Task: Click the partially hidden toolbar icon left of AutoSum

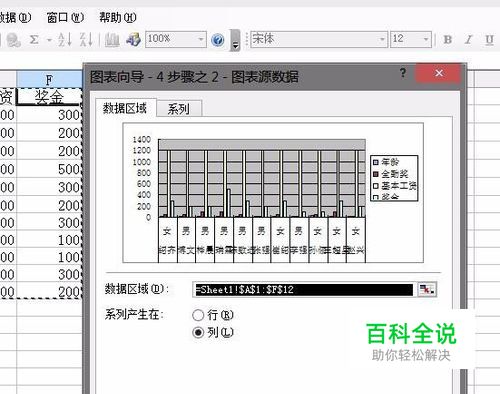Action: click(13, 40)
